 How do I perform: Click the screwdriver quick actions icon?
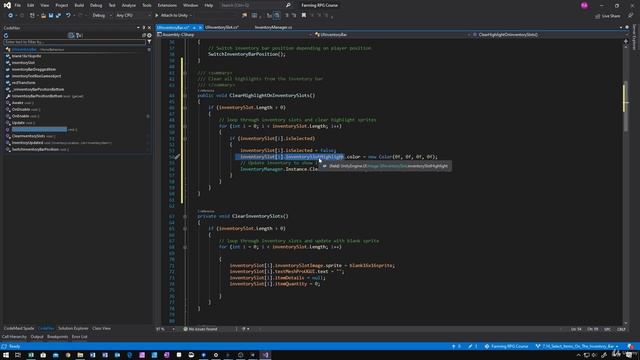pos(177,157)
